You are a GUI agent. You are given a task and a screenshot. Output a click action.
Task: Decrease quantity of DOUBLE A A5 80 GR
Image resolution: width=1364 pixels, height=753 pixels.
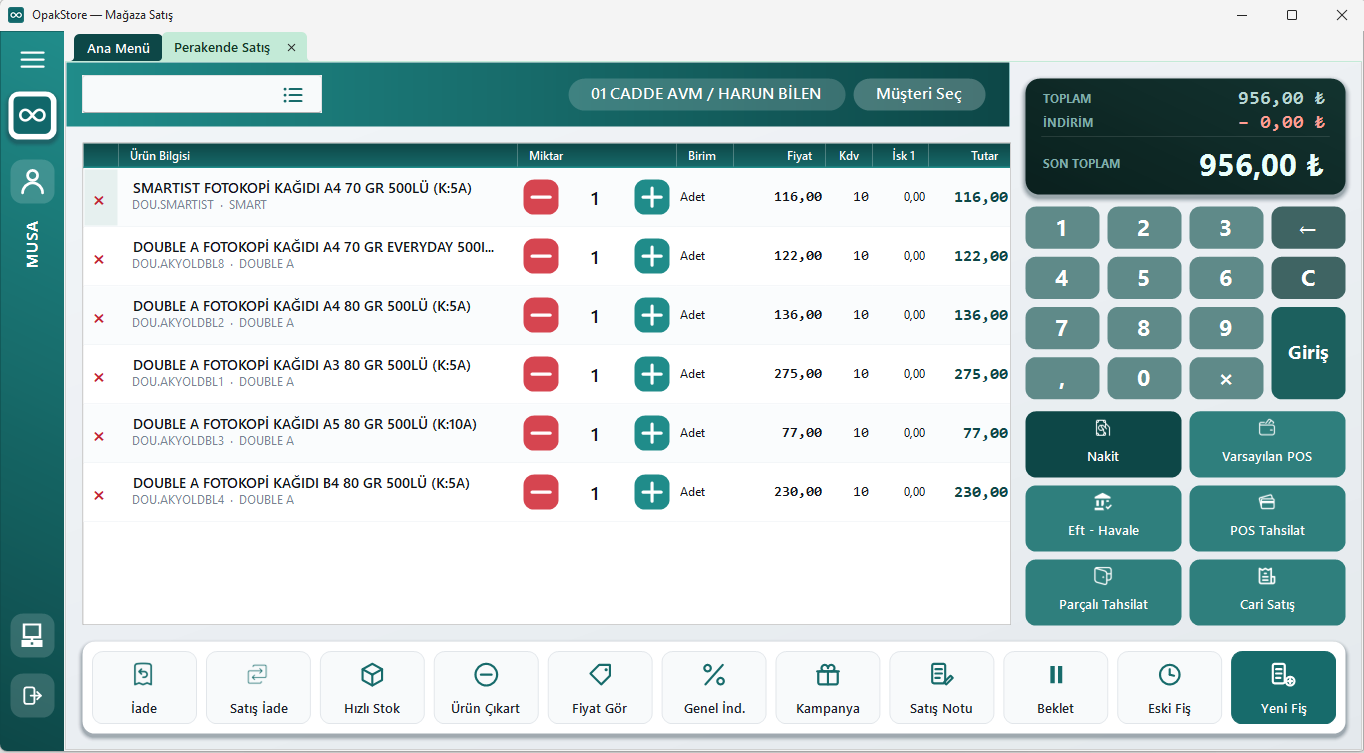[541, 433]
